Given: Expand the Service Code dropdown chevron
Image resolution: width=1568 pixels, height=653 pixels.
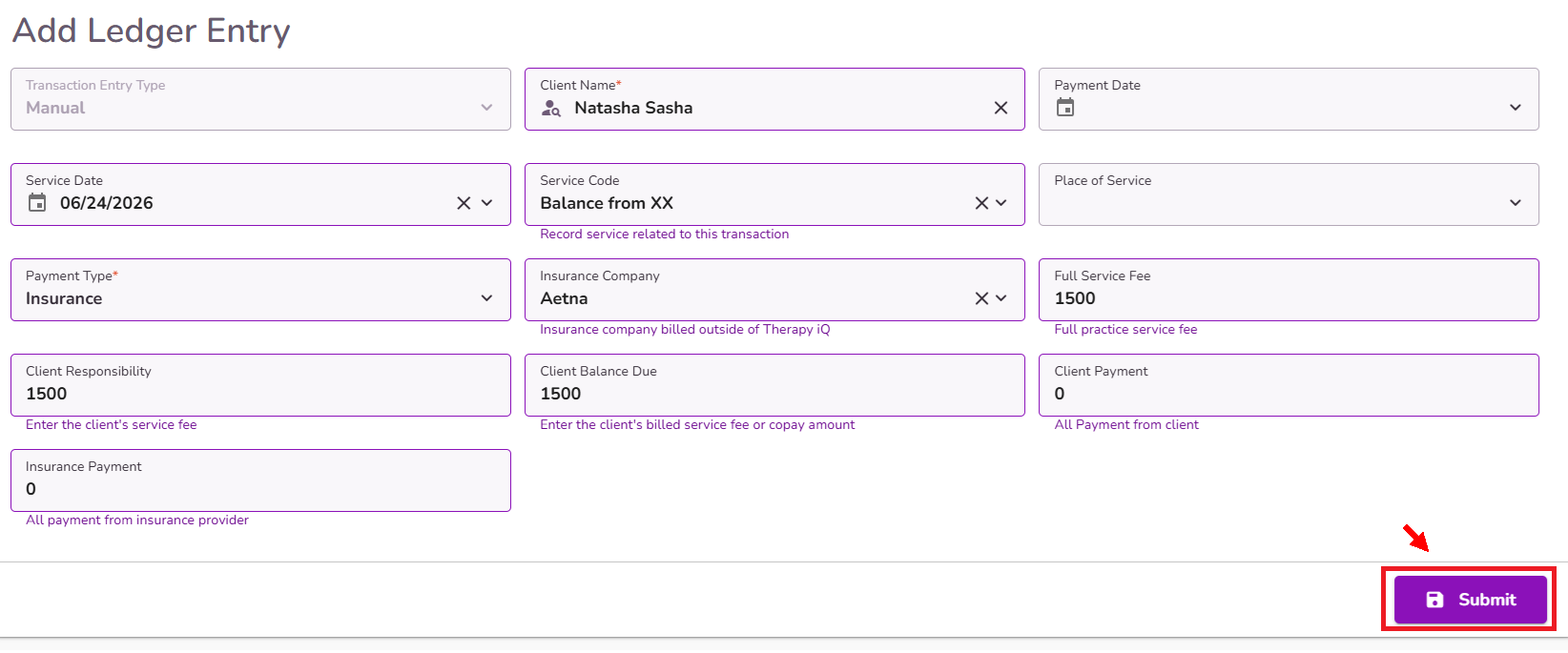Looking at the screenshot, I should (1001, 203).
